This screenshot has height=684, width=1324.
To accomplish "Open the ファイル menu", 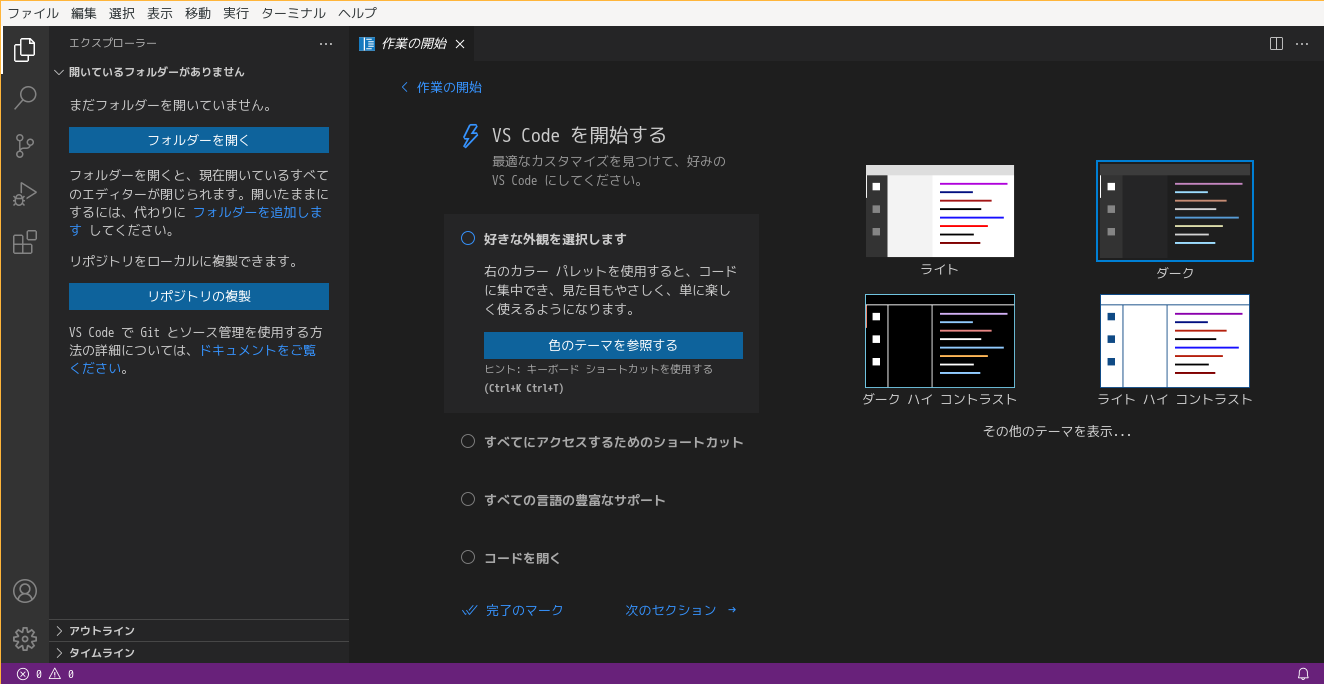I will pyautogui.click(x=33, y=13).
